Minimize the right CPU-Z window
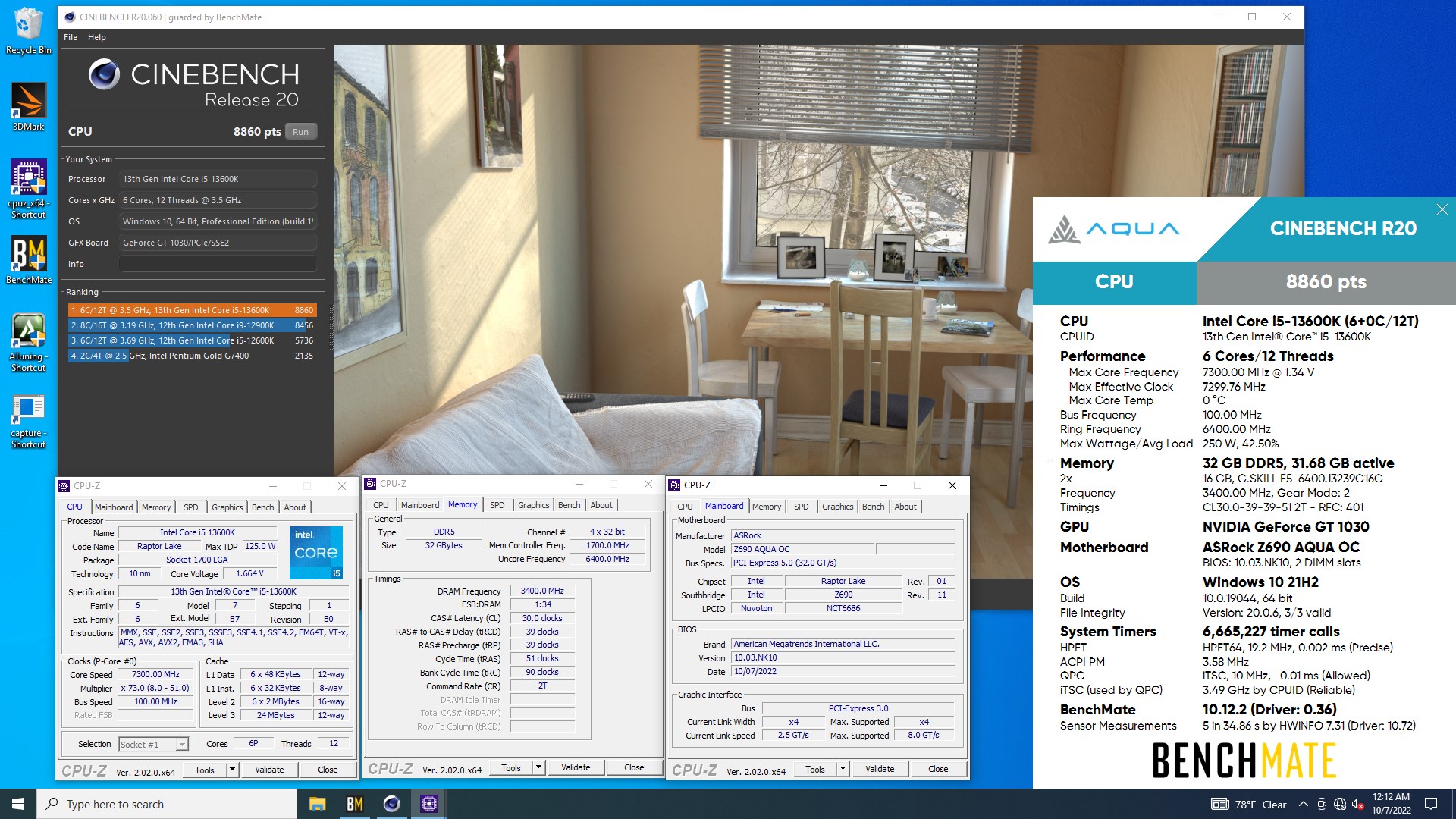Image resolution: width=1456 pixels, height=819 pixels. [883, 485]
